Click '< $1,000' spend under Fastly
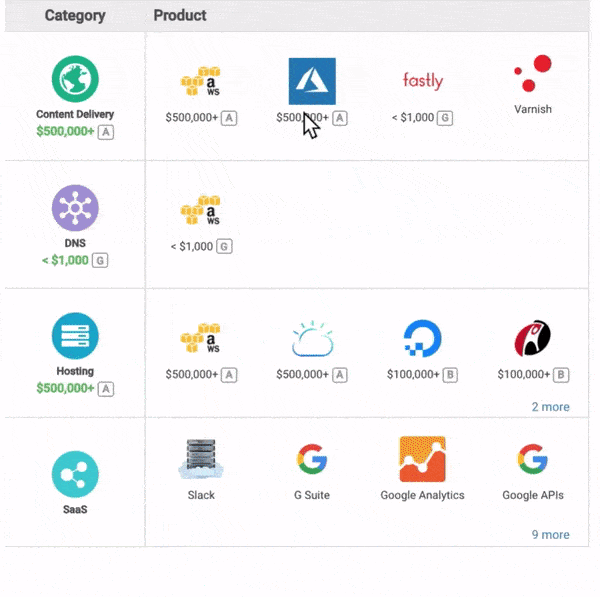600x597 pixels. tap(413, 117)
